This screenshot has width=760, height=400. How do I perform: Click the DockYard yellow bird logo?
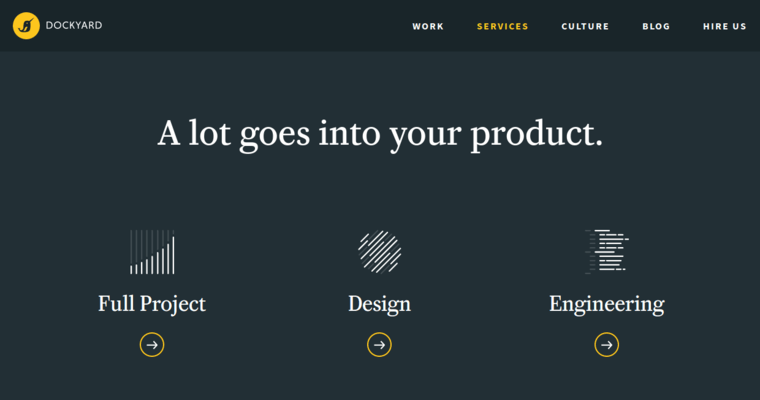pyautogui.click(x=26, y=26)
